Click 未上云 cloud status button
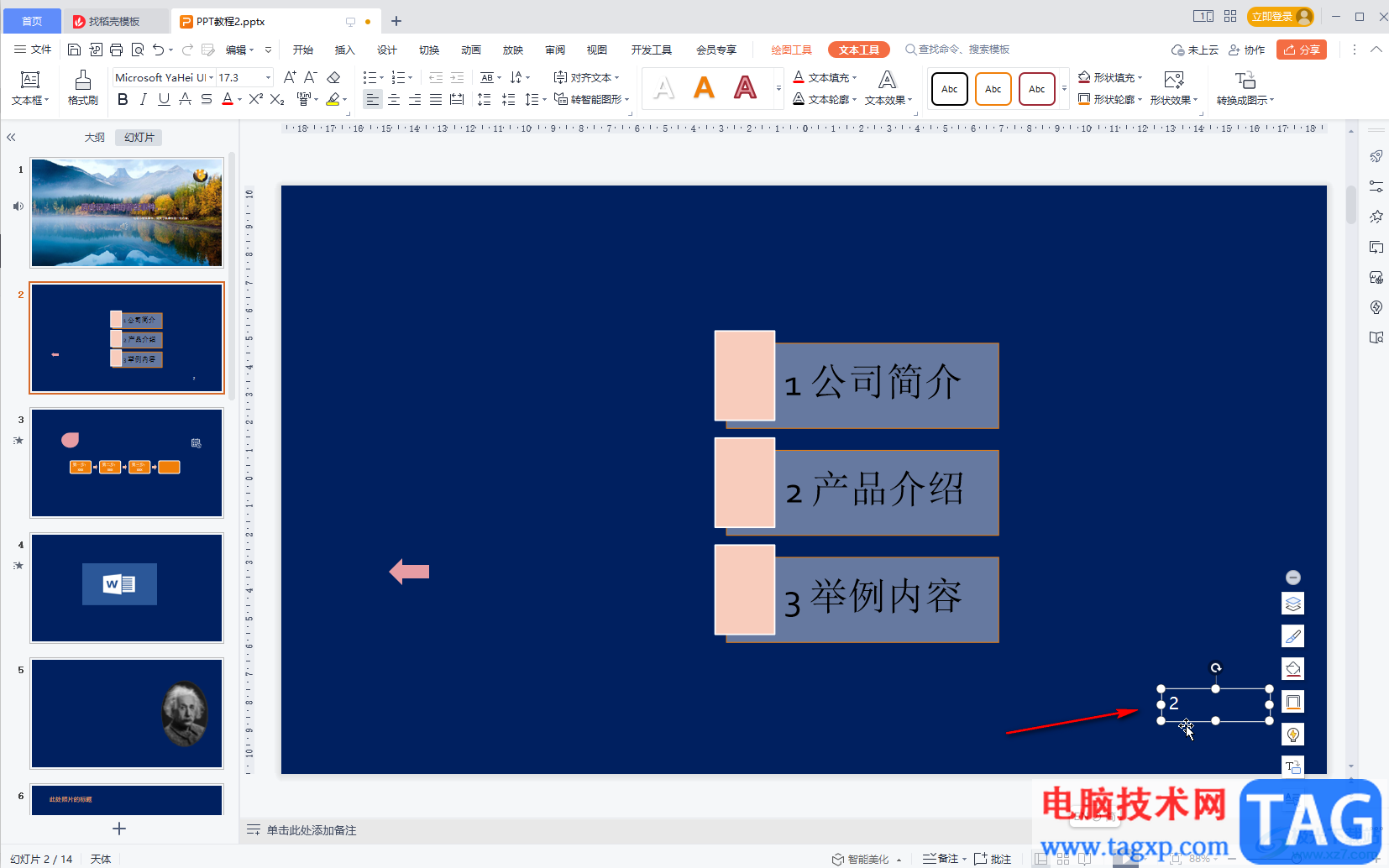1389x868 pixels. point(1195,50)
